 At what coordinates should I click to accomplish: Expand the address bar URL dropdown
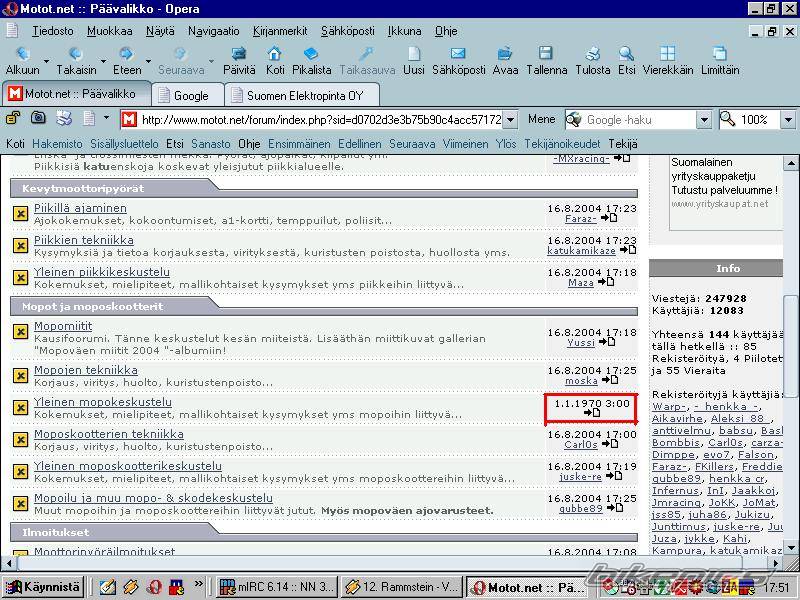coord(511,120)
